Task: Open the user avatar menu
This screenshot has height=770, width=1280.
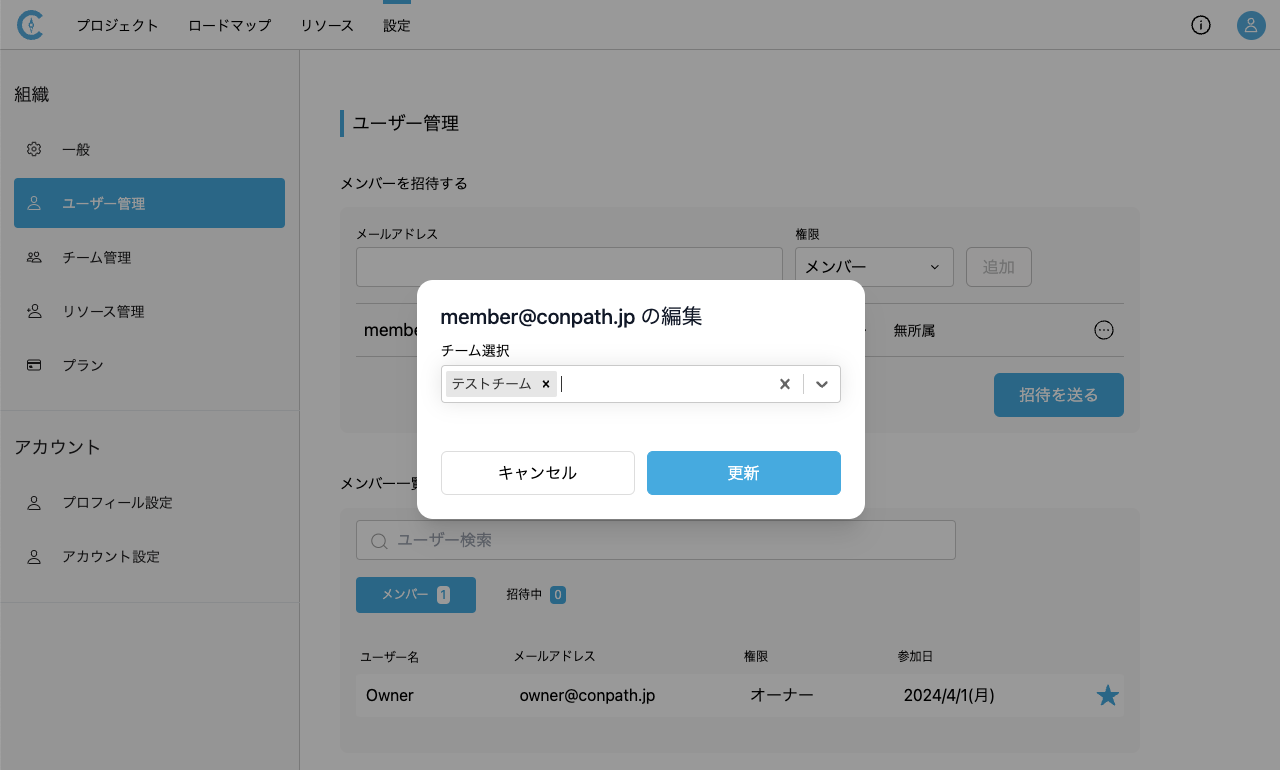Action: pos(1251,26)
